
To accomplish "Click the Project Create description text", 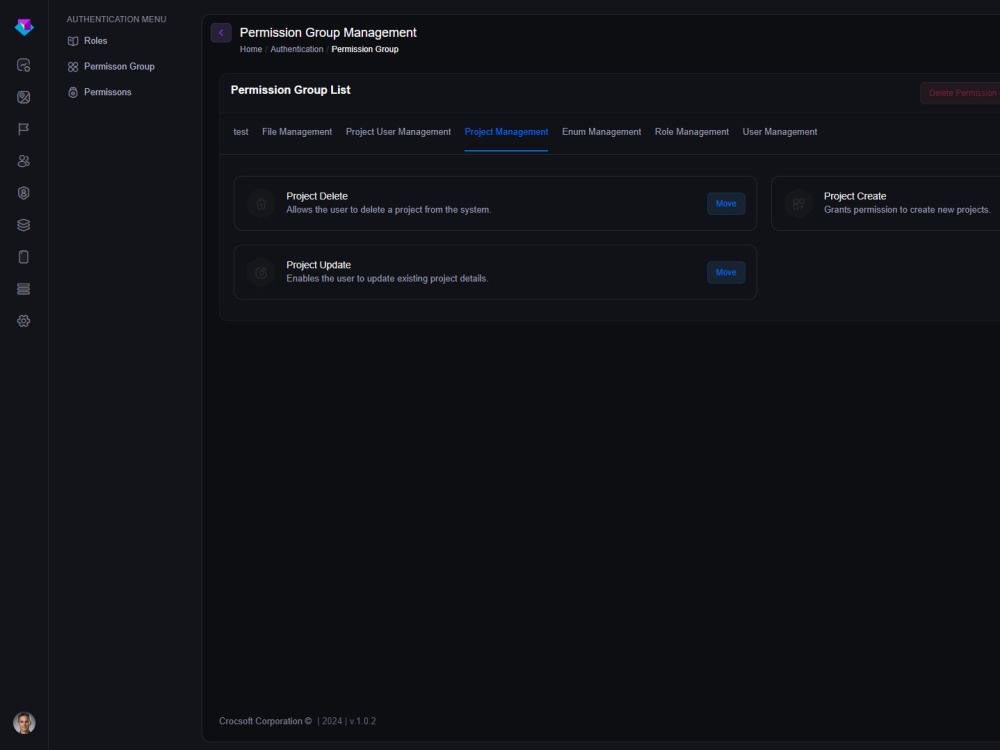I will (x=907, y=210).
